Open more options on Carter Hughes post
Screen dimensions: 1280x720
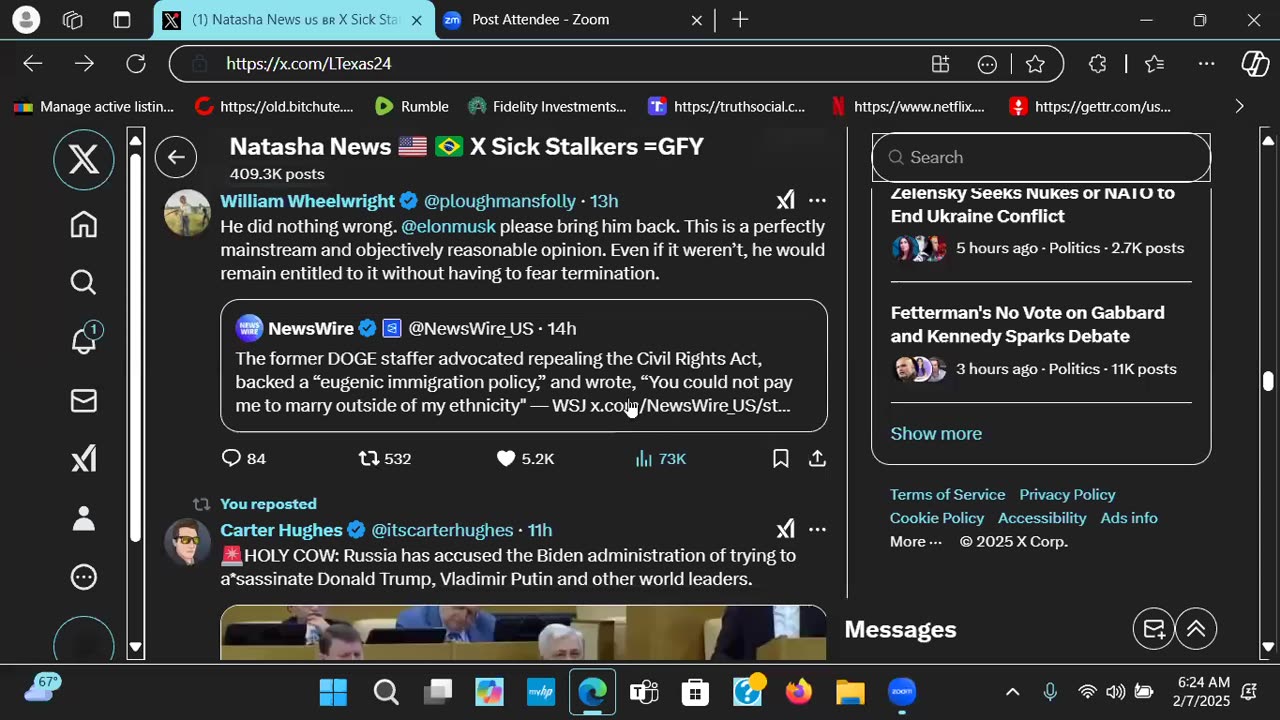coord(817,530)
